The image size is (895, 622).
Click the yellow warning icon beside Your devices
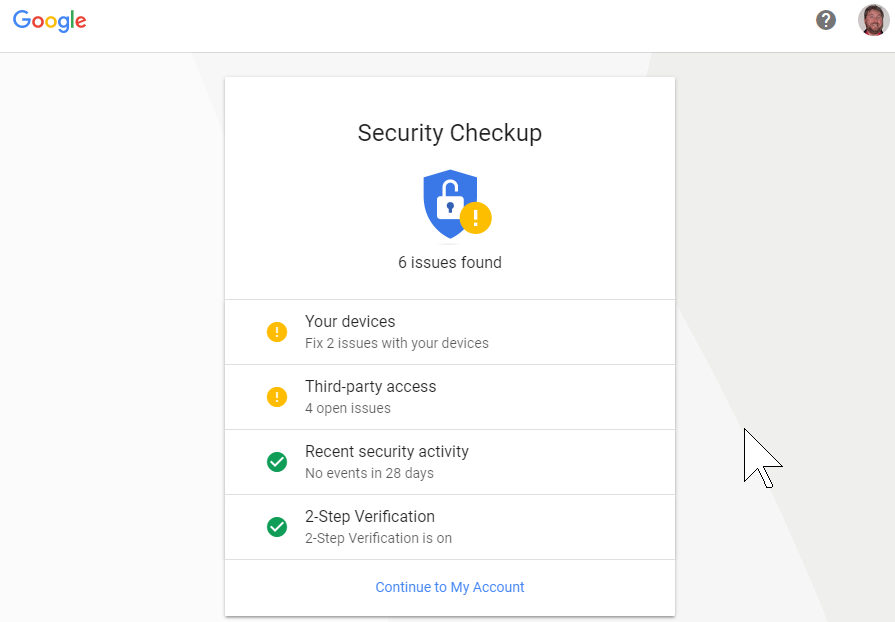tap(277, 331)
